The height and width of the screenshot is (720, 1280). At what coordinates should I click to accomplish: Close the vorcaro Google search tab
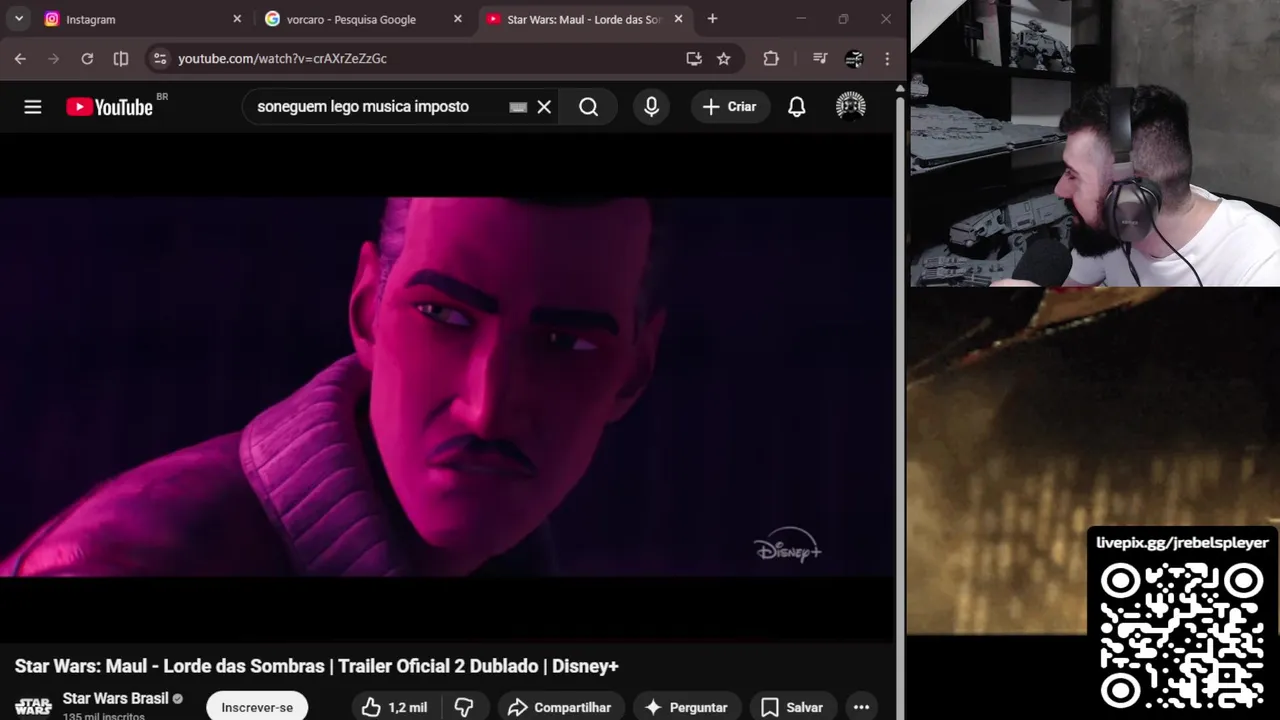pyautogui.click(x=458, y=19)
